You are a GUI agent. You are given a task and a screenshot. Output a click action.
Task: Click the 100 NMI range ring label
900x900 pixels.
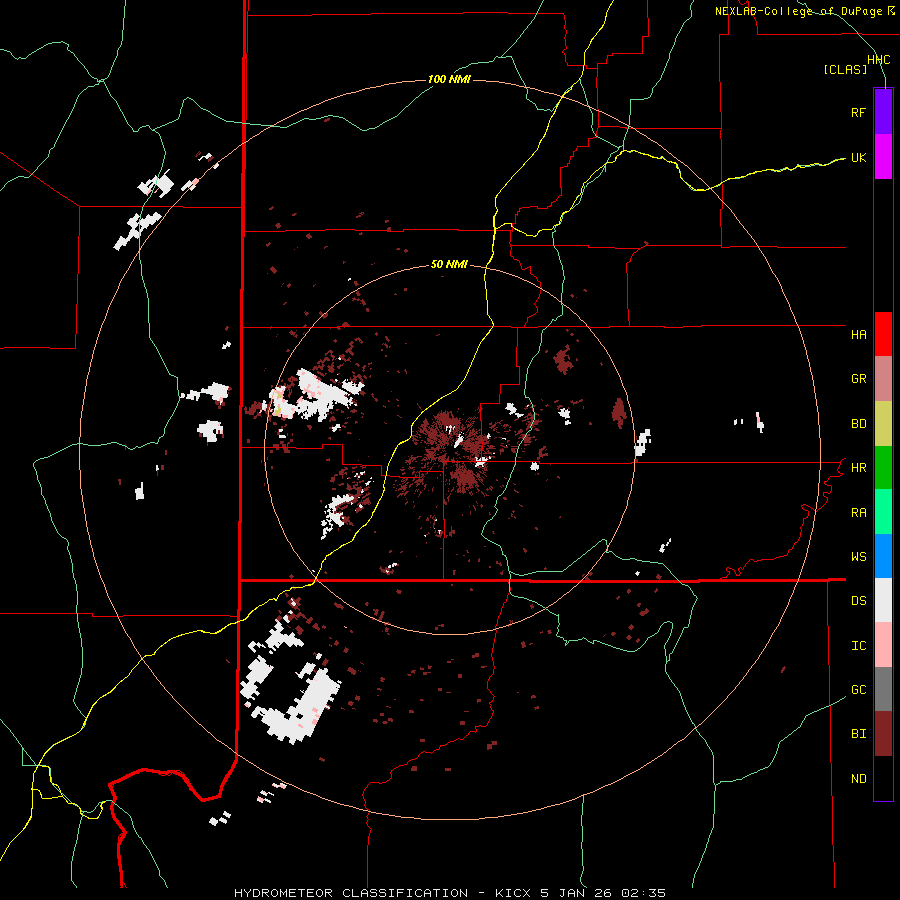(x=449, y=79)
